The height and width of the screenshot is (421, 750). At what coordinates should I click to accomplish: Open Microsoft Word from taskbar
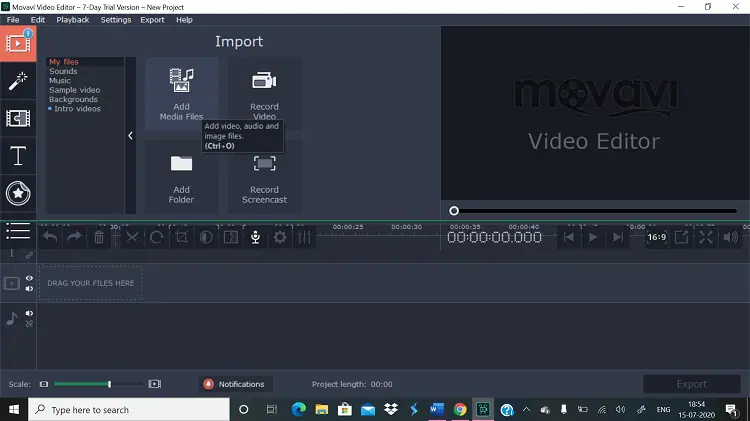tap(437, 410)
